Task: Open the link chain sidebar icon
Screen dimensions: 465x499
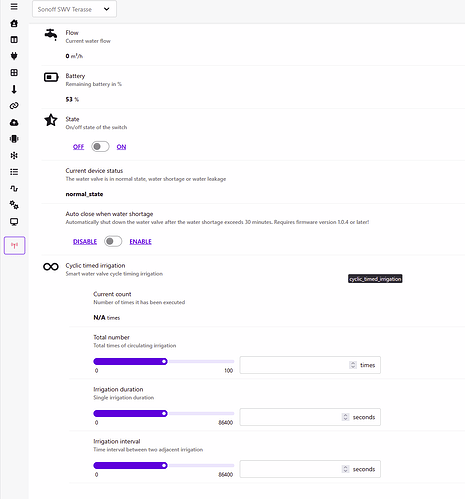Action: (x=14, y=106)
